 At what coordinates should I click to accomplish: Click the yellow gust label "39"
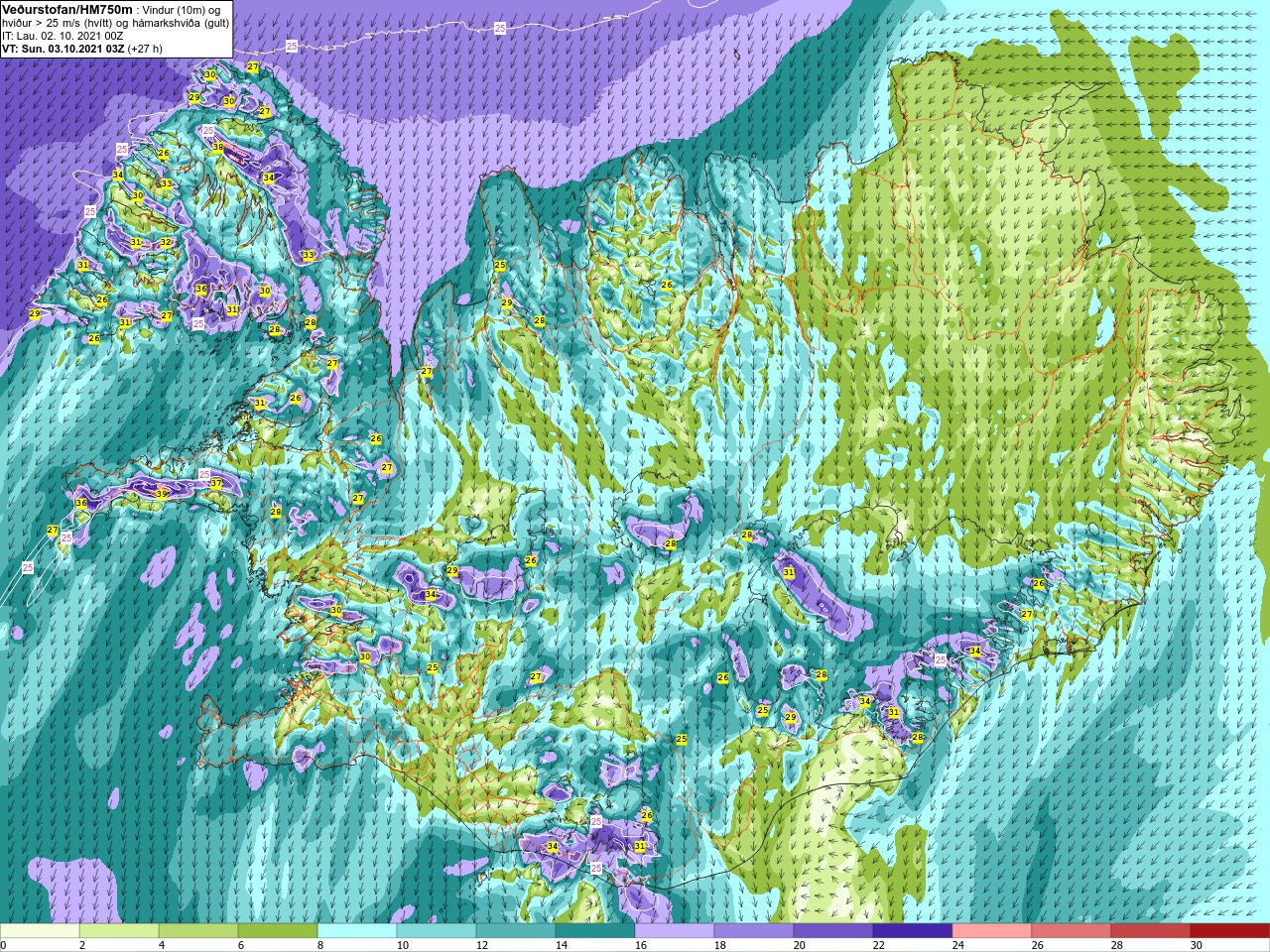click(x=162, y=492)
